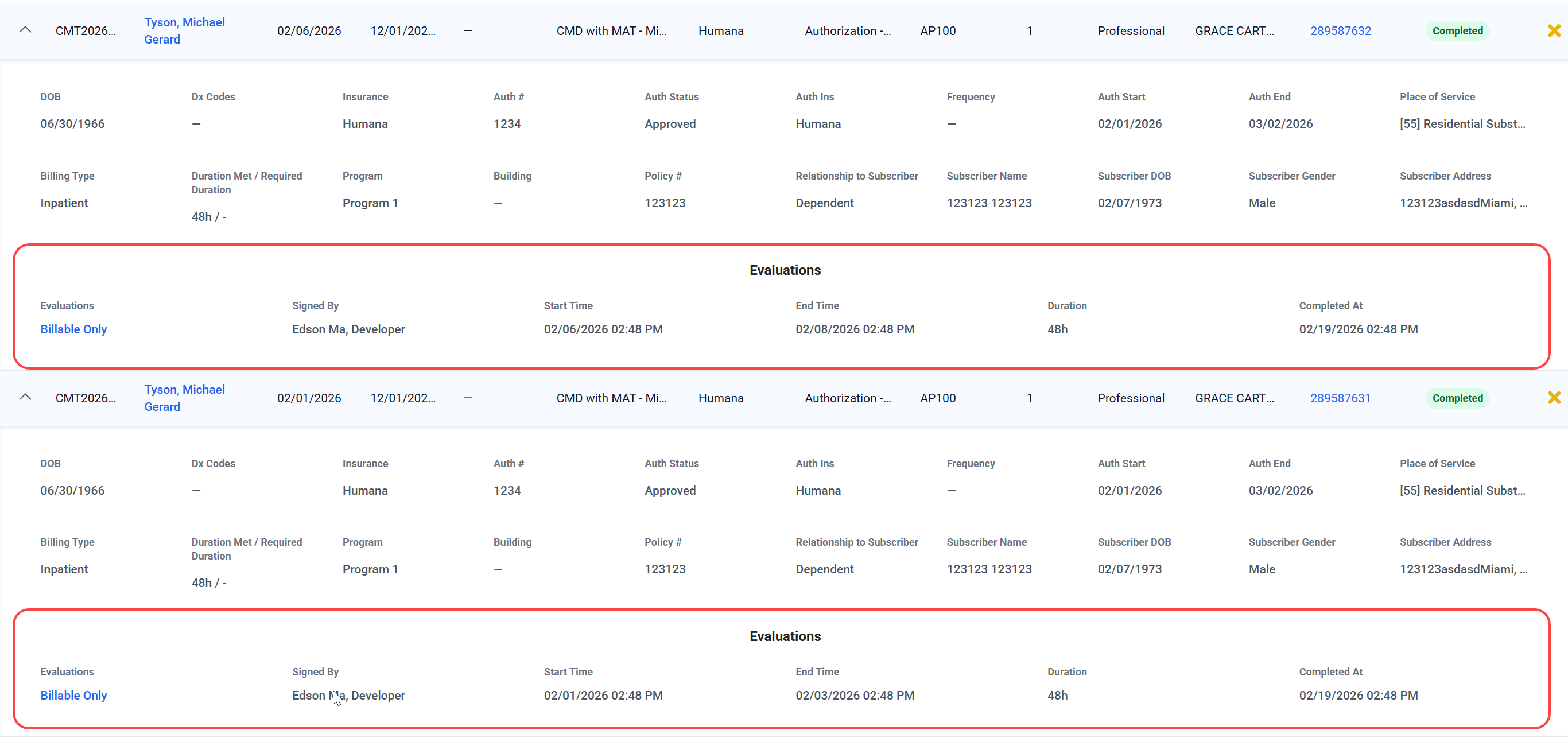Screen dimensions: 1568x738
Task: Click the yellow X on claim 289587632
Action: tap(1554, 30)
